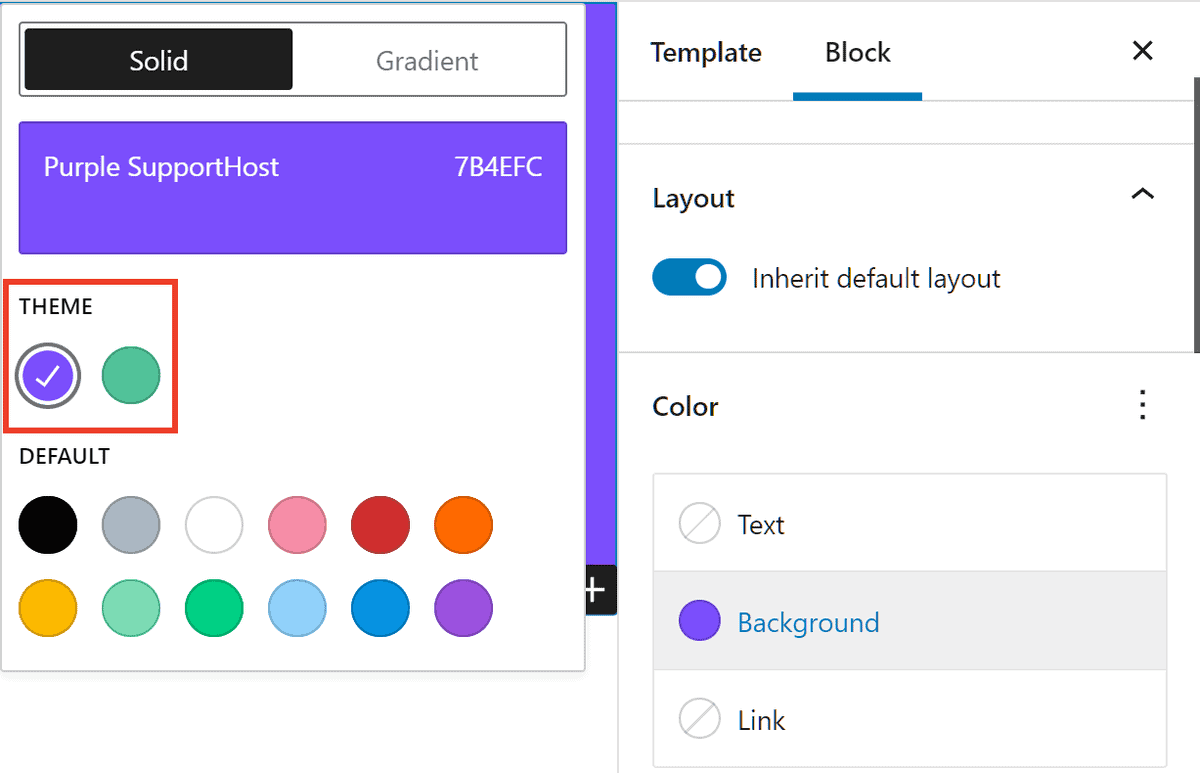The image size is (1200, 773).
Task: Click the empty Link color indicator icon
Action: [699, 720]
